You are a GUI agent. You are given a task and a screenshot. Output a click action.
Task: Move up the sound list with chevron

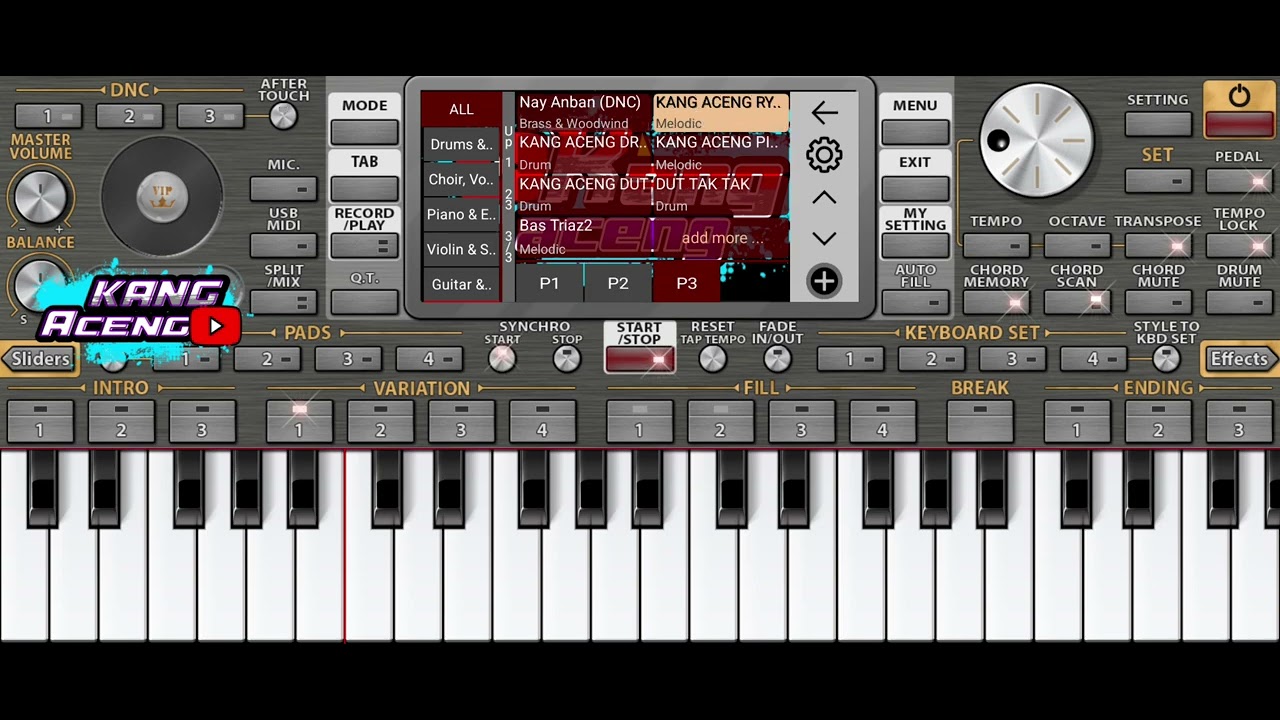click(824, 198)
